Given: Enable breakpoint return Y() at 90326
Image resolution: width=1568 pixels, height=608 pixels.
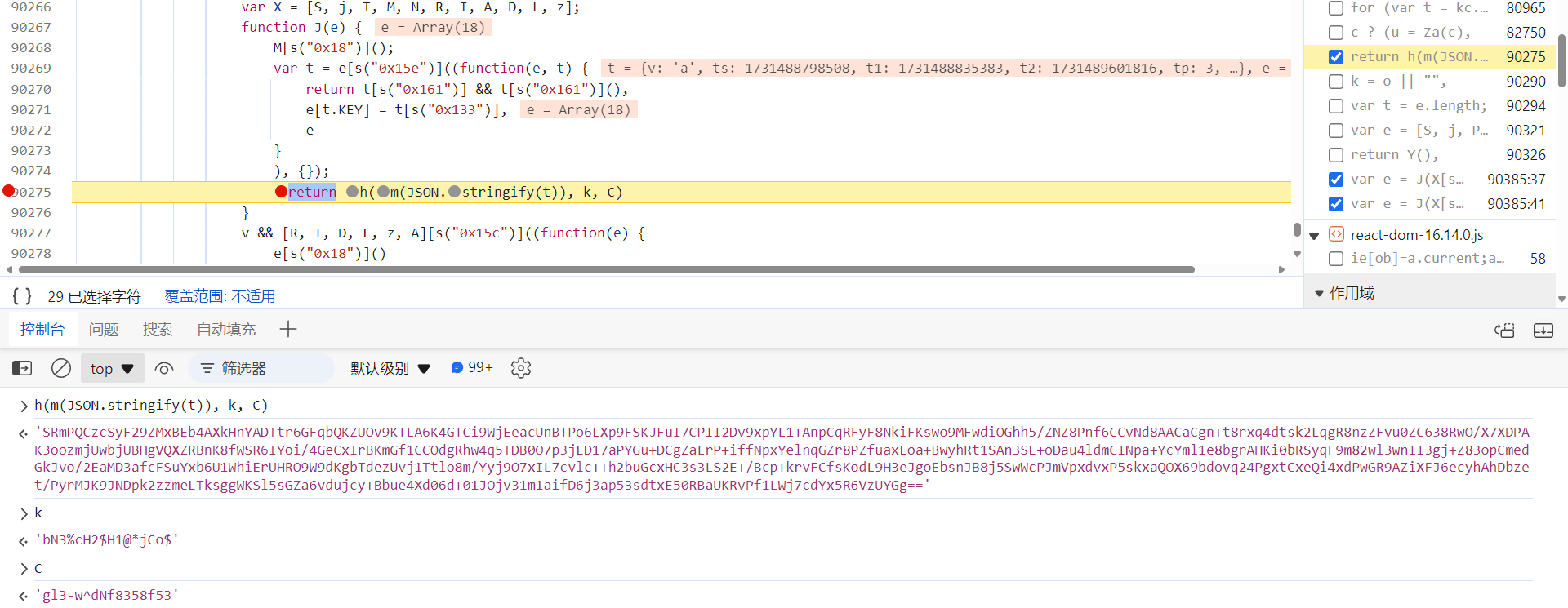Looking at the screenshot, I should pyautogui.click(x=1336, y=155).
